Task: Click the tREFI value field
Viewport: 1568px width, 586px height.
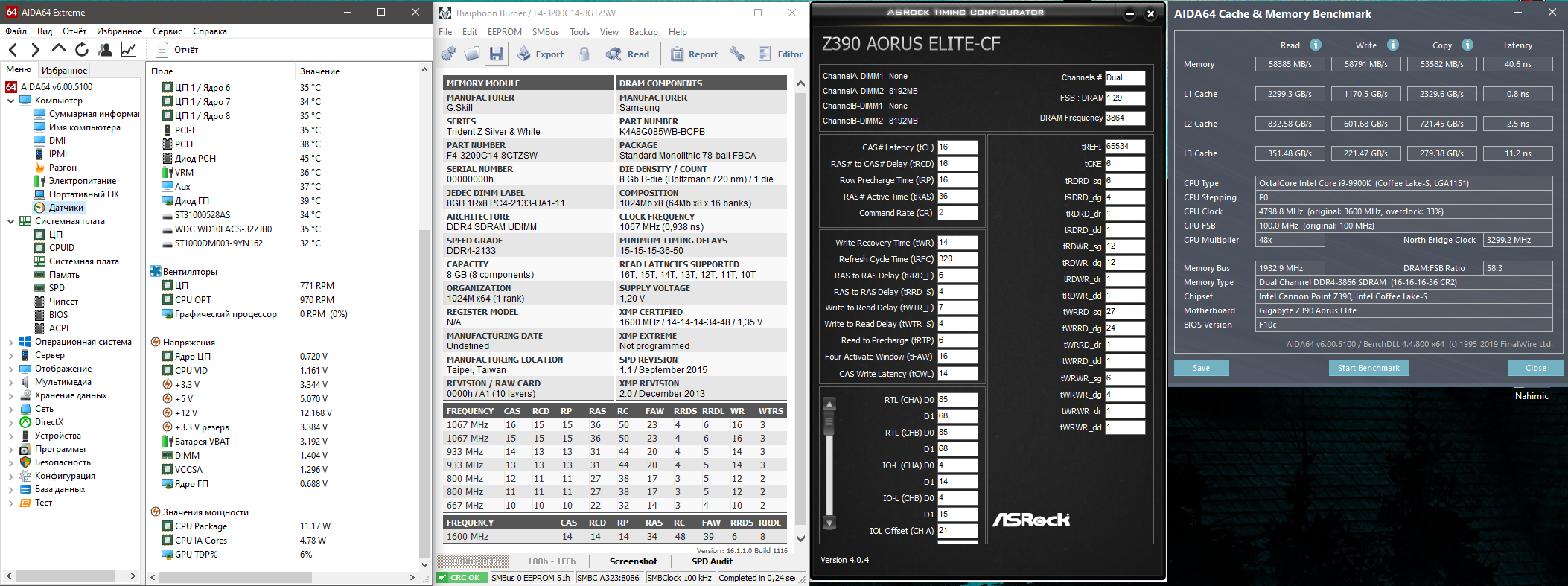Action: (1125, 147)
